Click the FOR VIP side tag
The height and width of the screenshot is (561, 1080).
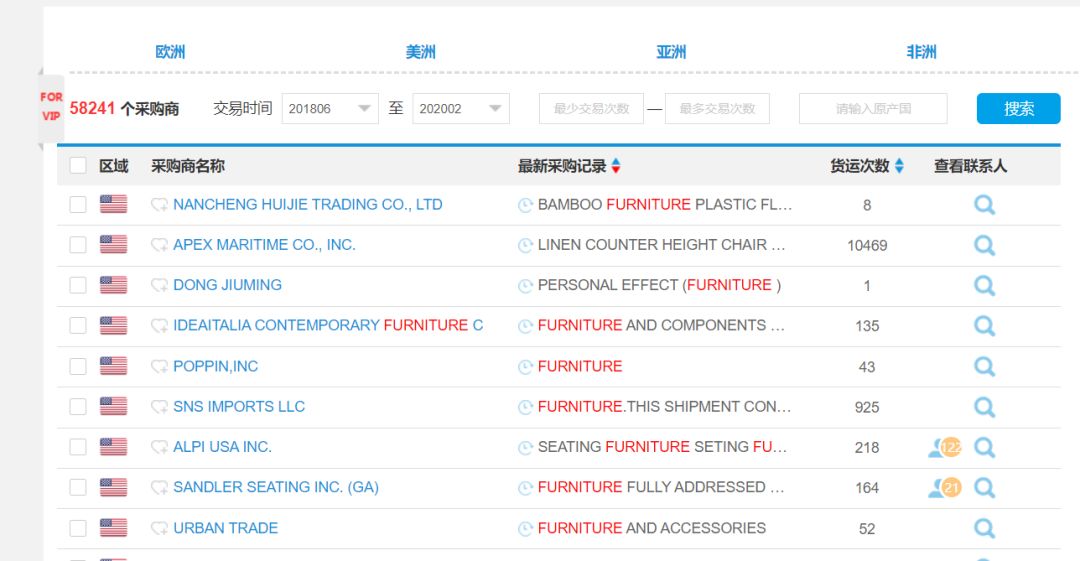coord(51,107)
